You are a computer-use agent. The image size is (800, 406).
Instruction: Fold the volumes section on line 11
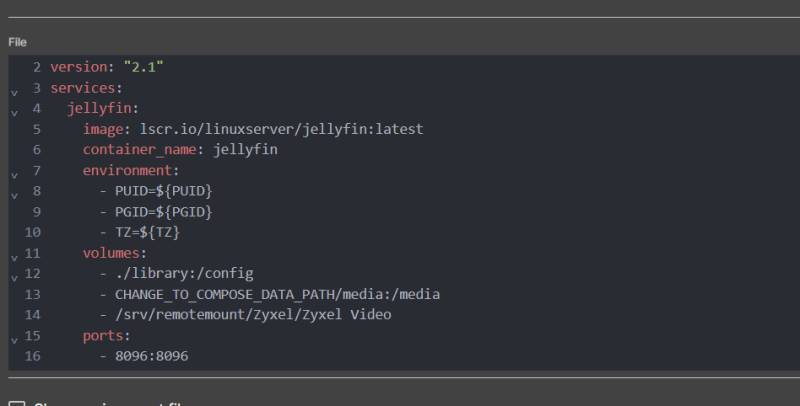(14, 256)
